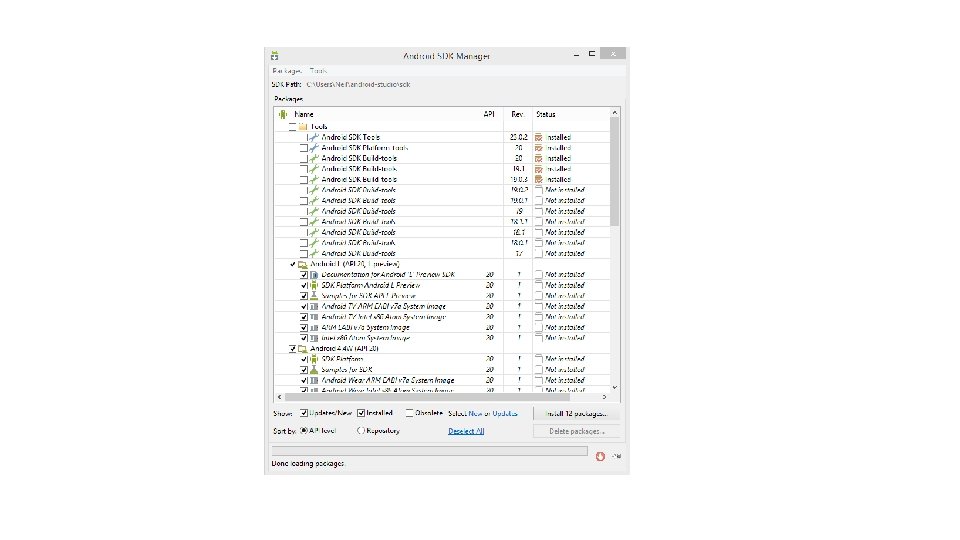Click the Tools group folder icon
960x540 pixels.
point(303,127)
